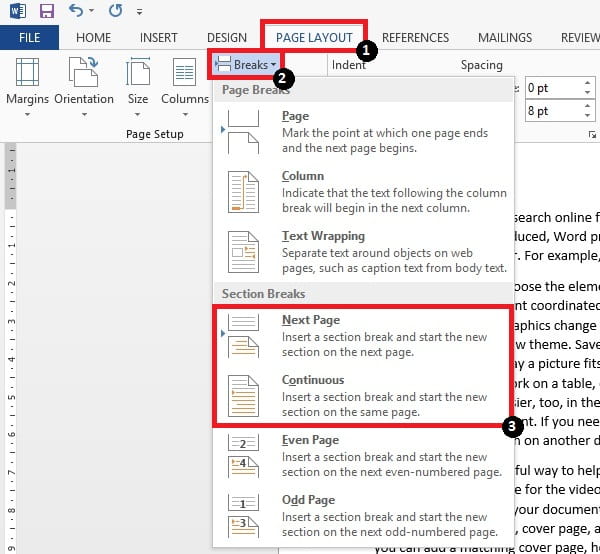Open the Margins tool
This screenshot has width=600, height=554.
(27, 83)
